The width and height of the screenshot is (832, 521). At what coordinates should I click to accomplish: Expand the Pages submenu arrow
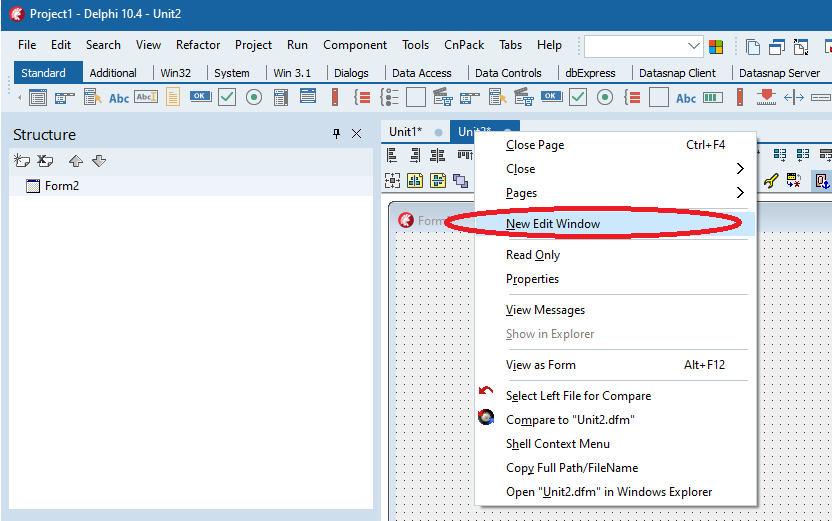740,193
